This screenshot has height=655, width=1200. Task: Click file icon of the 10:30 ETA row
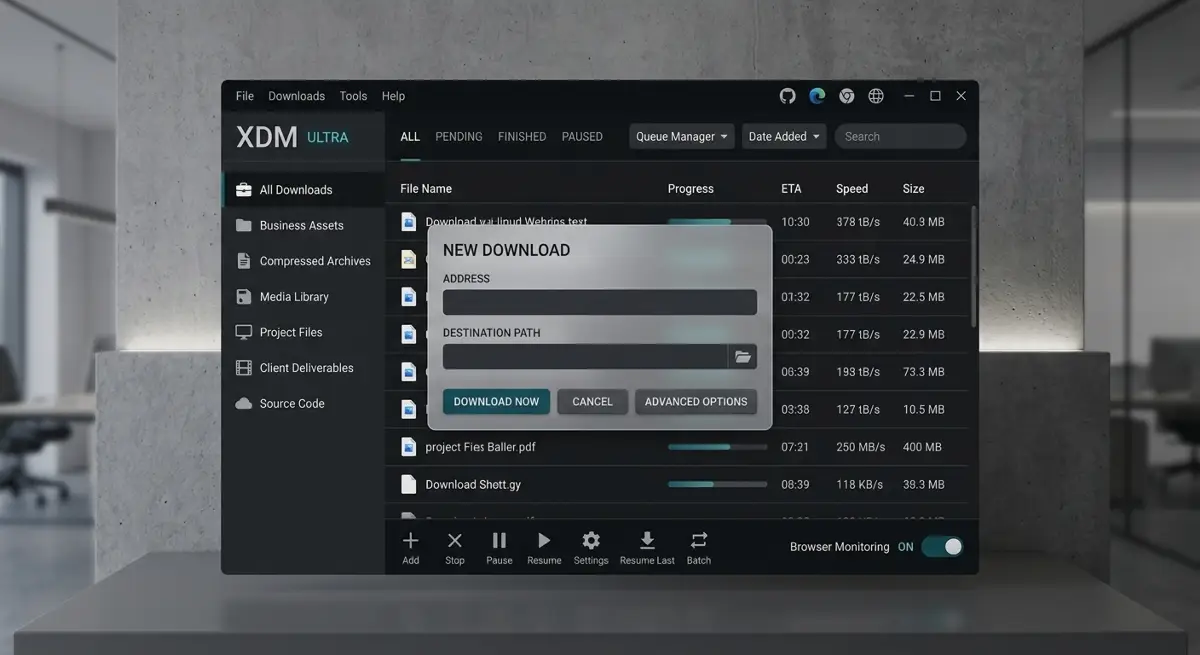pos(408,221)
